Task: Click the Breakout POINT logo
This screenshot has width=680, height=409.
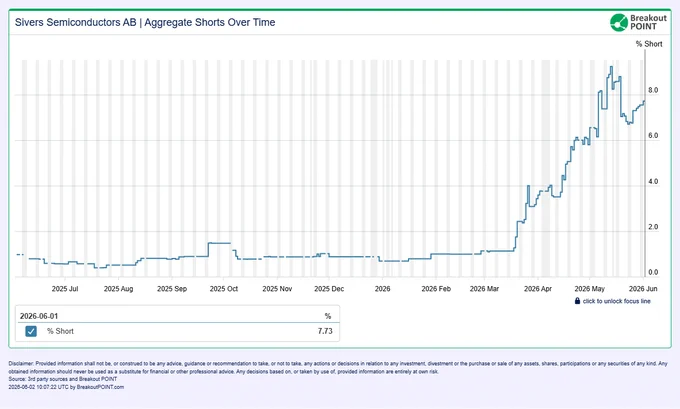Action: (x=638, y=22)
